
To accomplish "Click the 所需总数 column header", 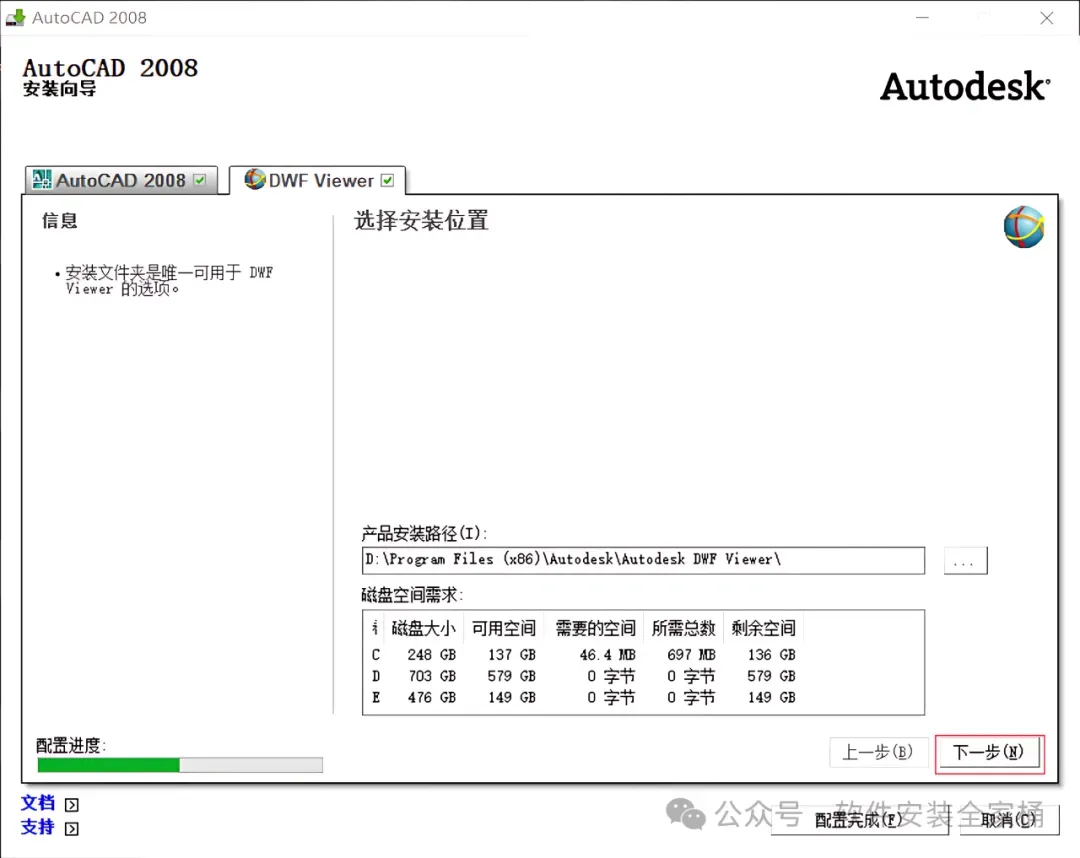I will [683, 628].
